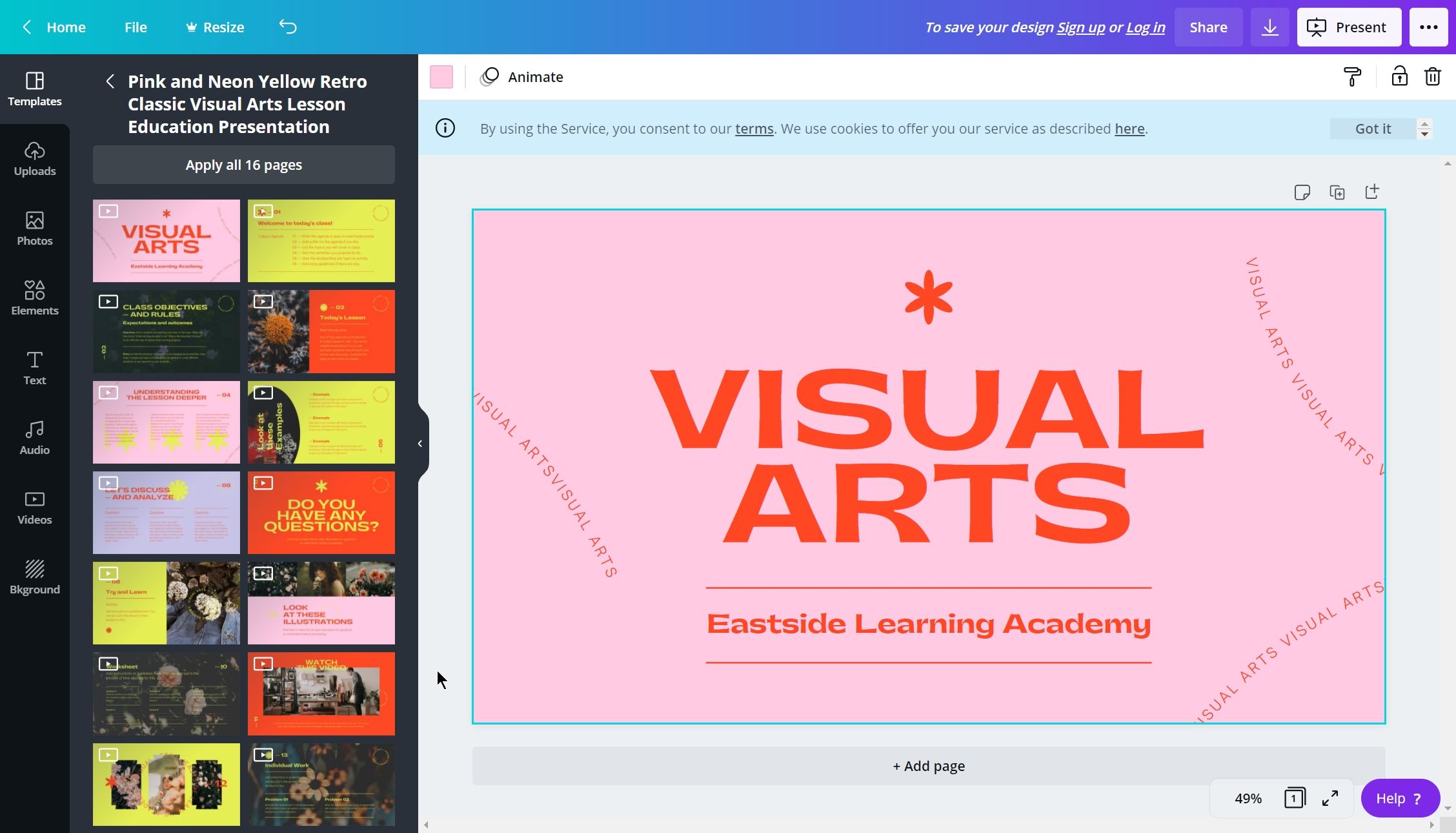Click the Home menu tab
The height and width of the screenshot is (833, 1456).
(66, 27)
